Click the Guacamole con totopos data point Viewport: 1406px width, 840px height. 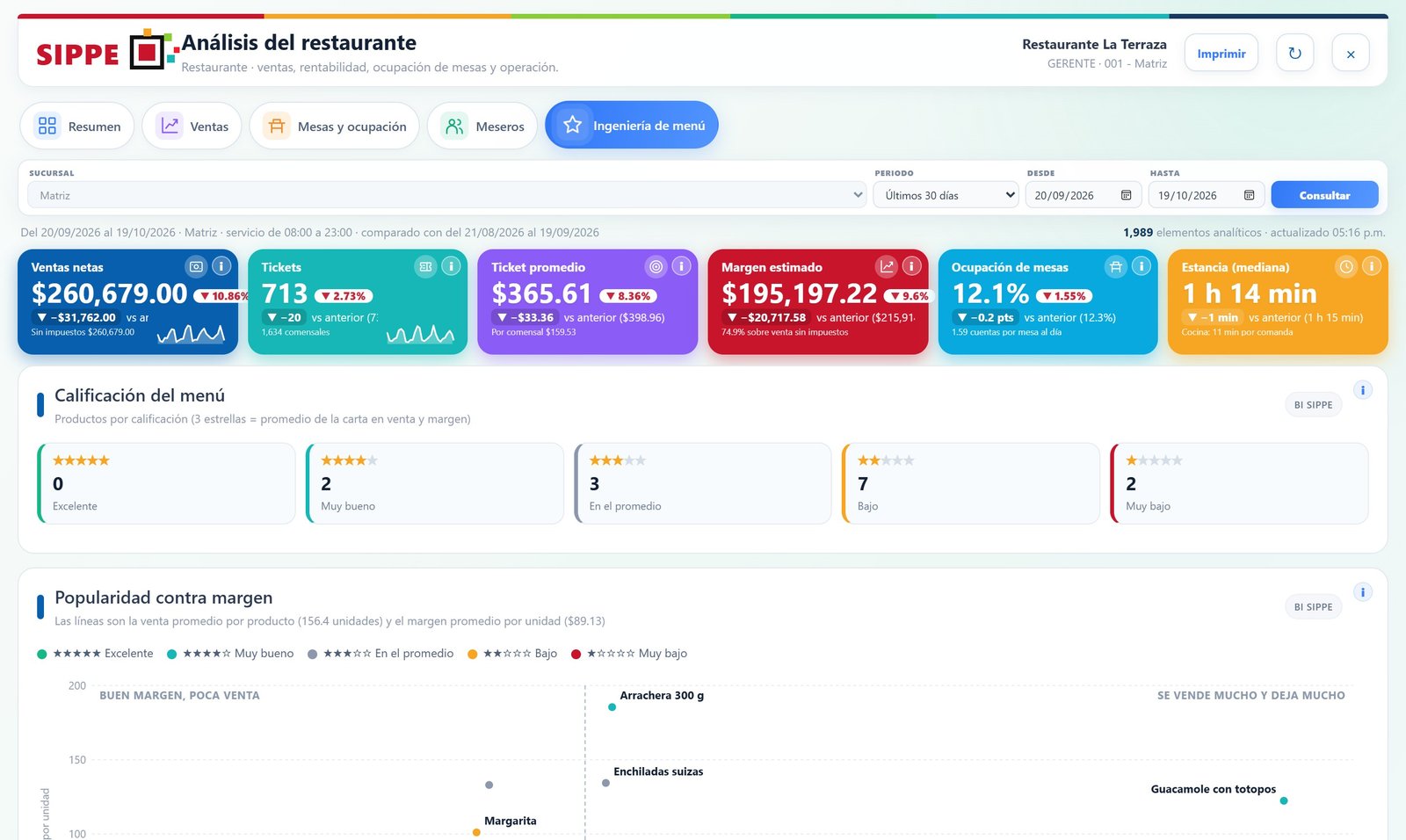click(x=1284, y=800)
